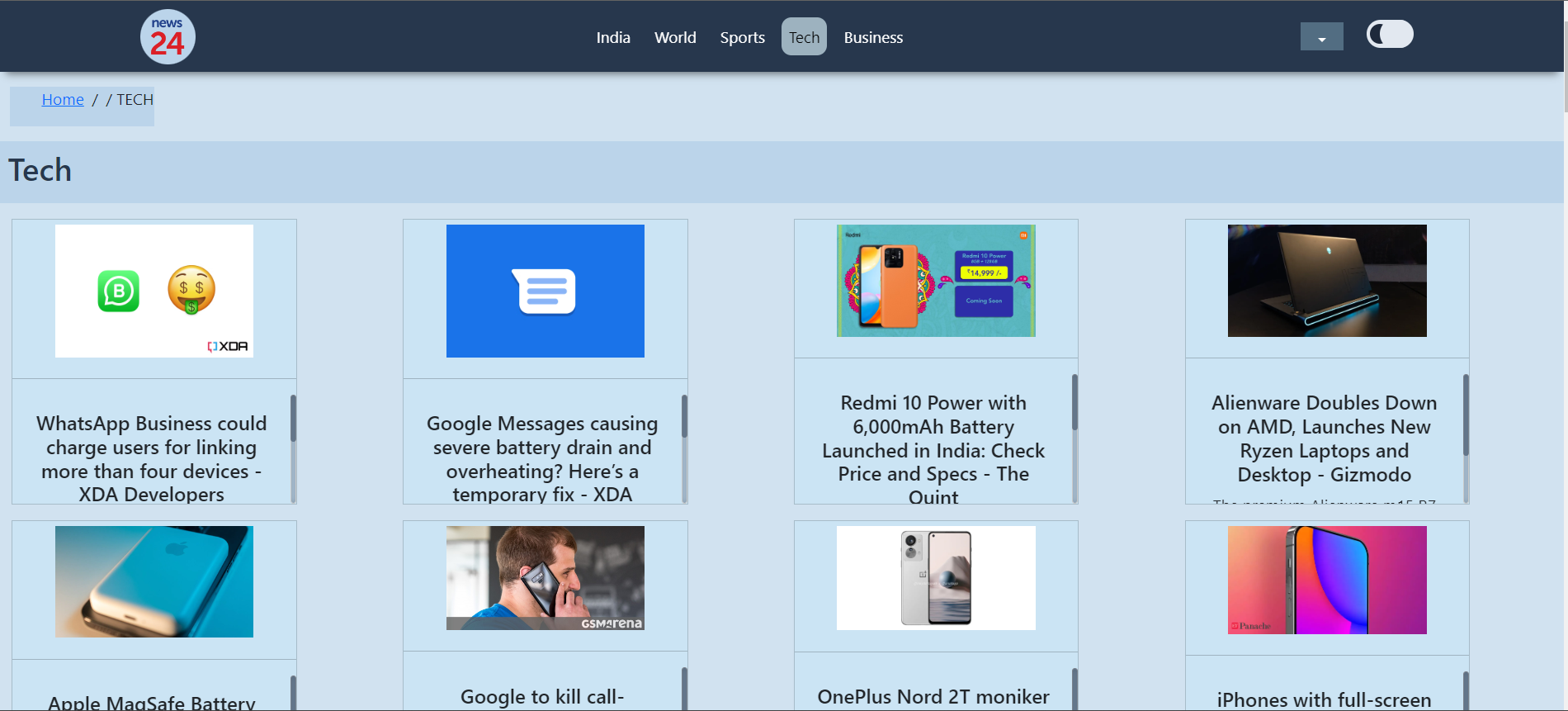The height and width of the screenshot is (711, 1568).
Task: Read Alienware Doubles Down on AMD headline
Action: pos(1325,438)
